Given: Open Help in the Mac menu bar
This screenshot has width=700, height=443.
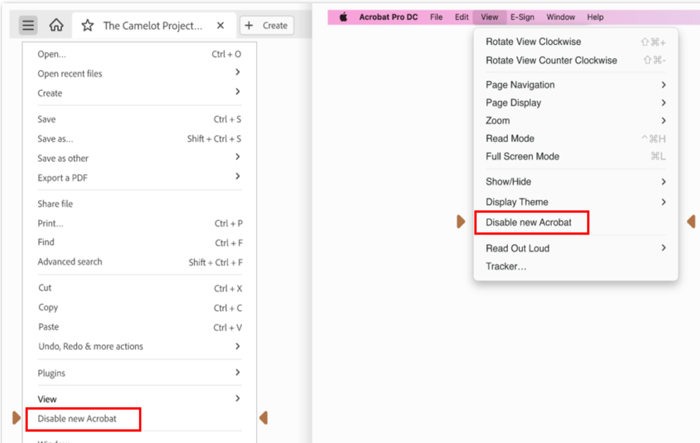Looking at the screenshot, I should pos(595,17).
